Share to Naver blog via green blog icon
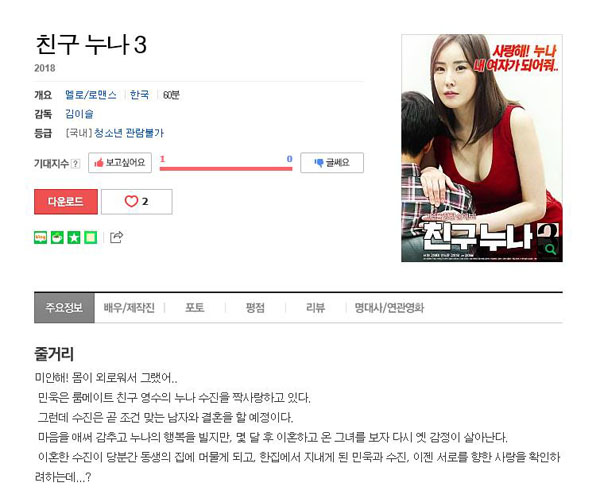The image size is (600, 502). (41, 238)
